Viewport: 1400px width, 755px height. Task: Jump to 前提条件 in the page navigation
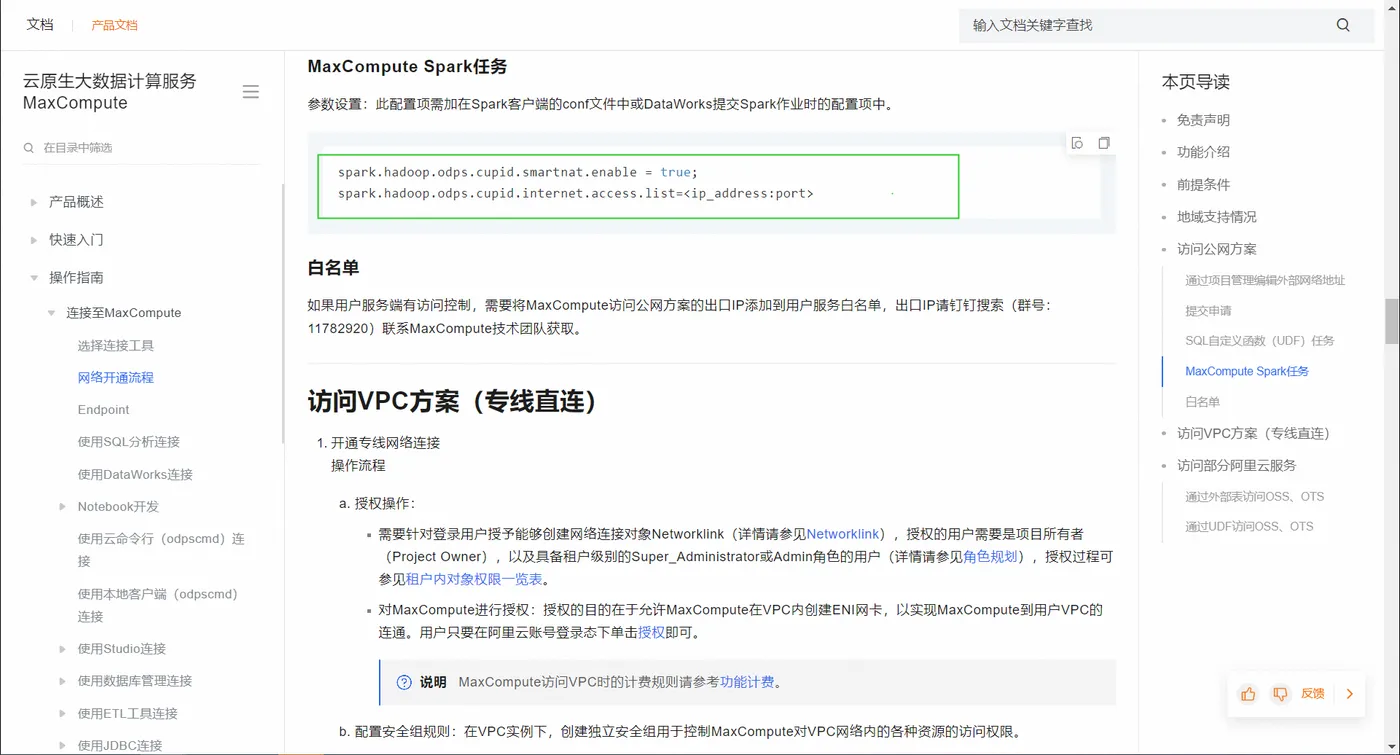tap(1203, 185)
